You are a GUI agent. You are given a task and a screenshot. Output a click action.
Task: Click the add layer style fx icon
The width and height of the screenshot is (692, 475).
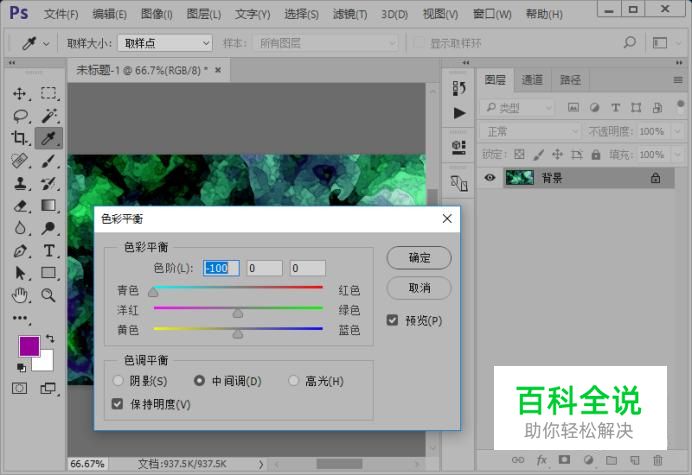click(x=541, y=460)
